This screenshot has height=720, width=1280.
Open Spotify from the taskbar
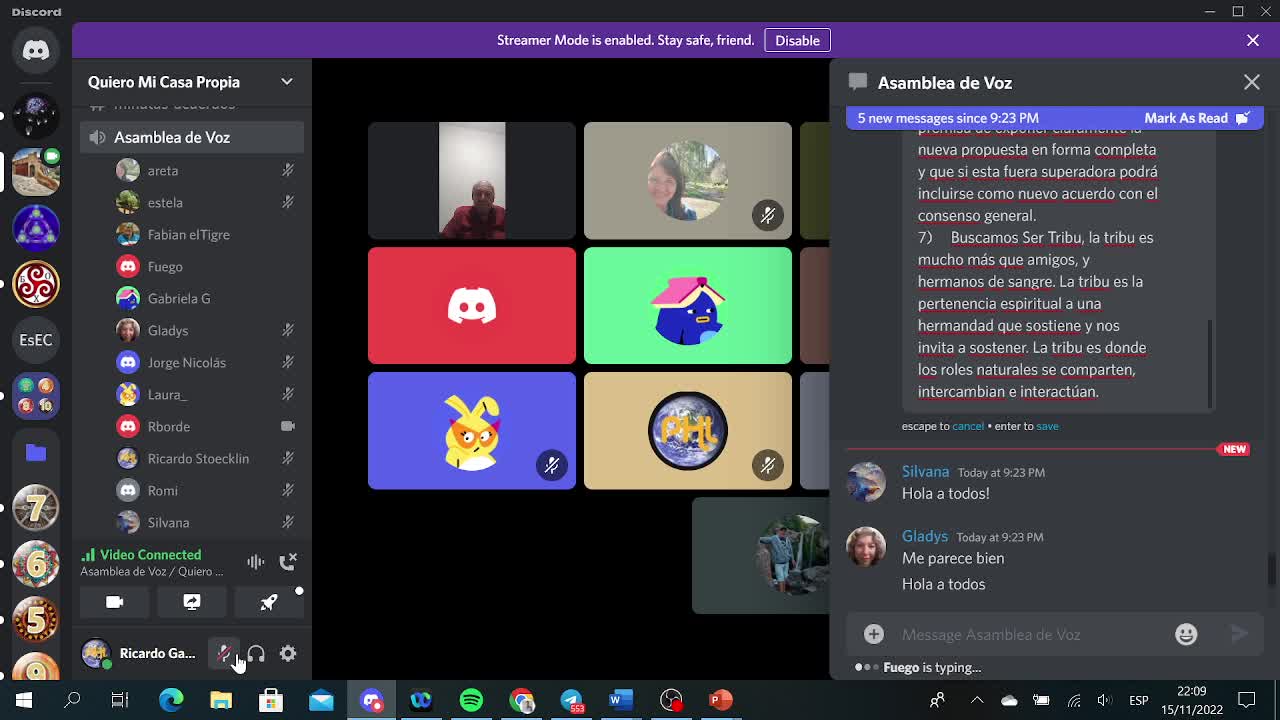[x=471, y=700]
